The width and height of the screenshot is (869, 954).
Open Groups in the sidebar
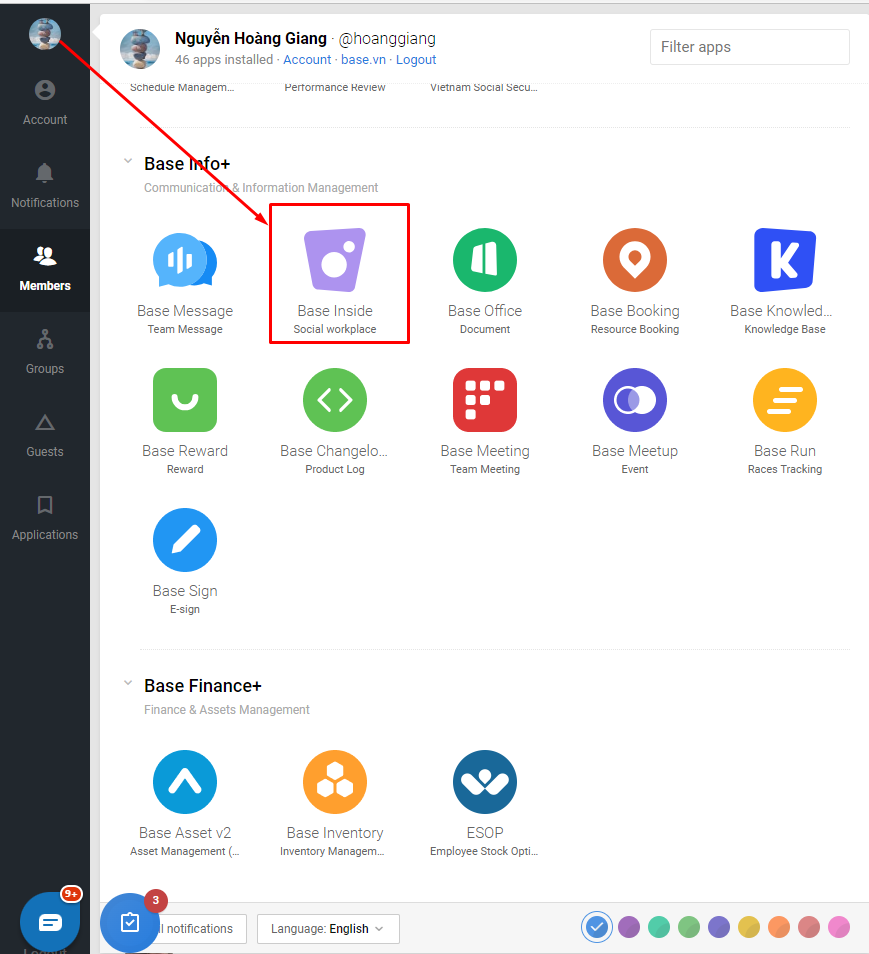click(x=45, y=352)
